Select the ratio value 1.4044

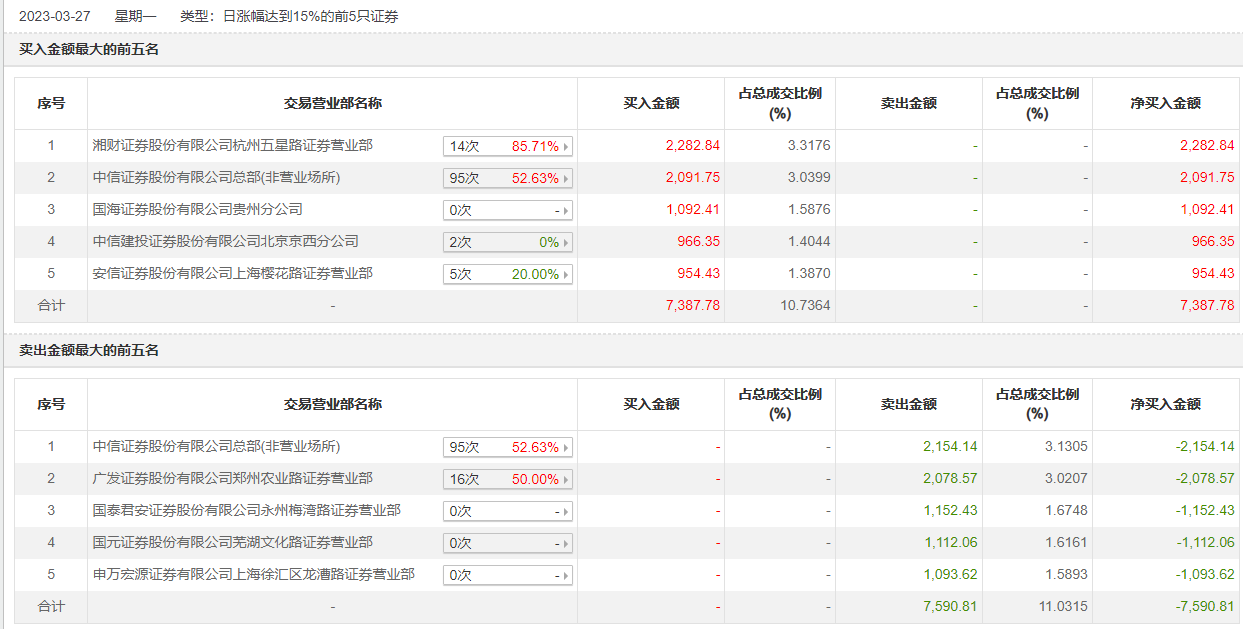809,241
